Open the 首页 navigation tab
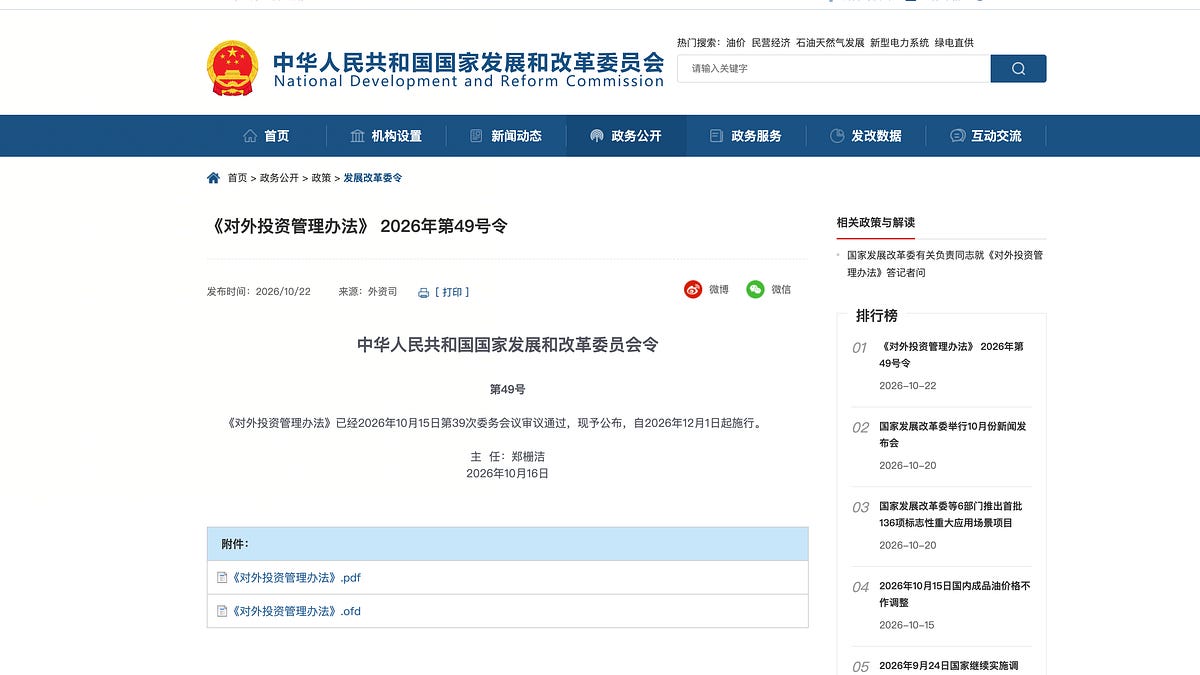Viewport: 1200px width, 675px height. [266, 136]
